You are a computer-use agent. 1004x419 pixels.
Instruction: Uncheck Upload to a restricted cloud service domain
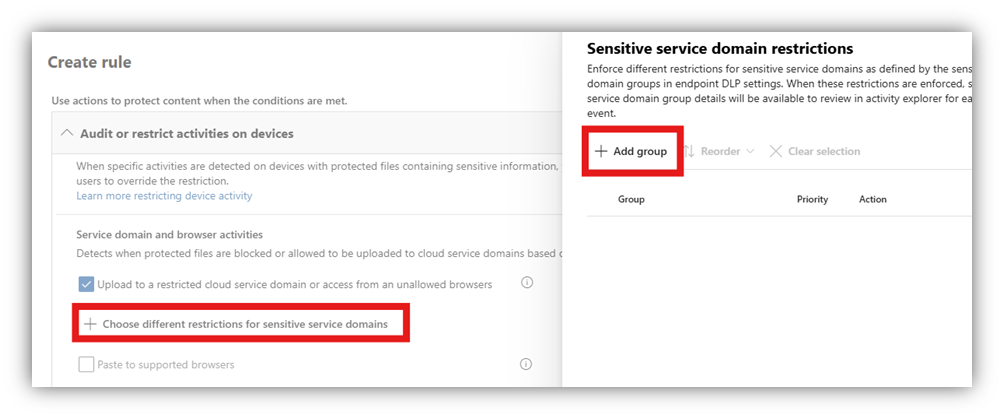86,284
